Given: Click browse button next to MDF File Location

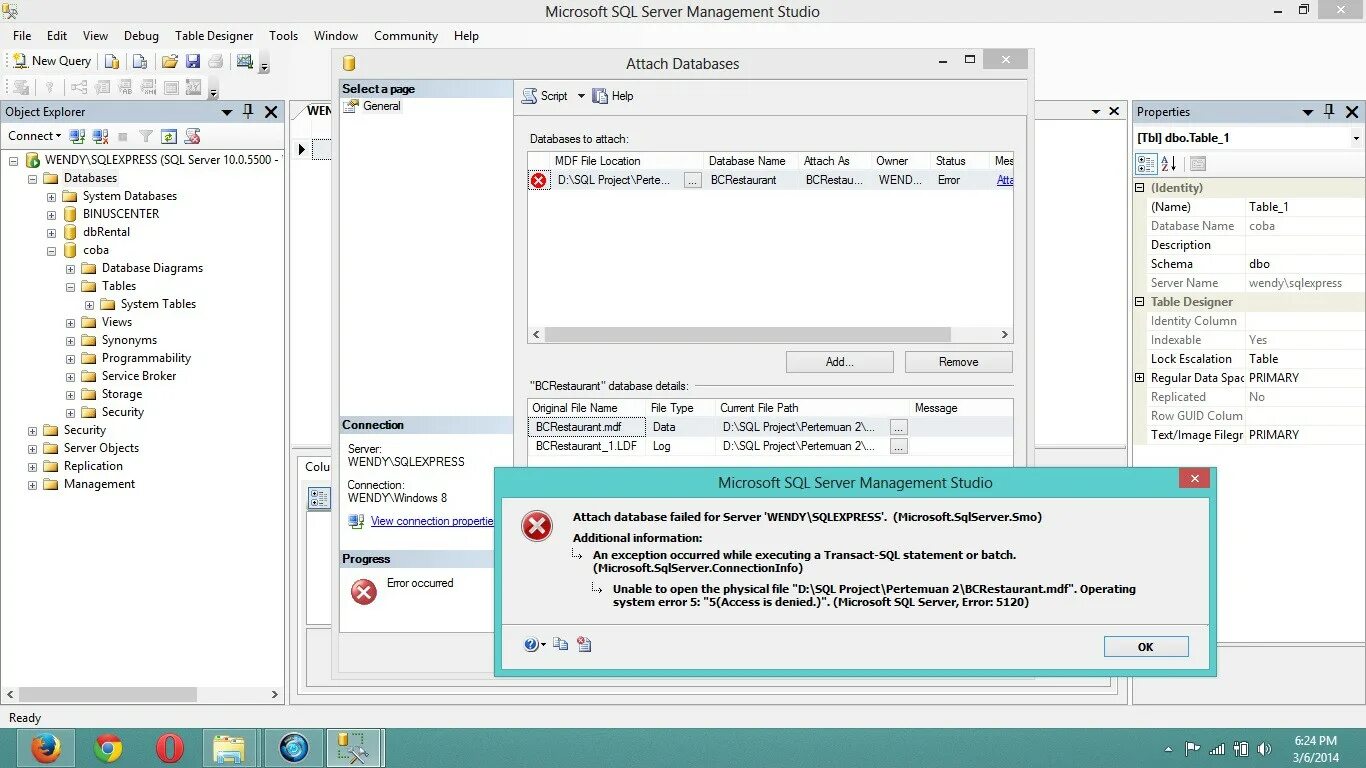Looking at the screenshot, I should pos(692,181).
